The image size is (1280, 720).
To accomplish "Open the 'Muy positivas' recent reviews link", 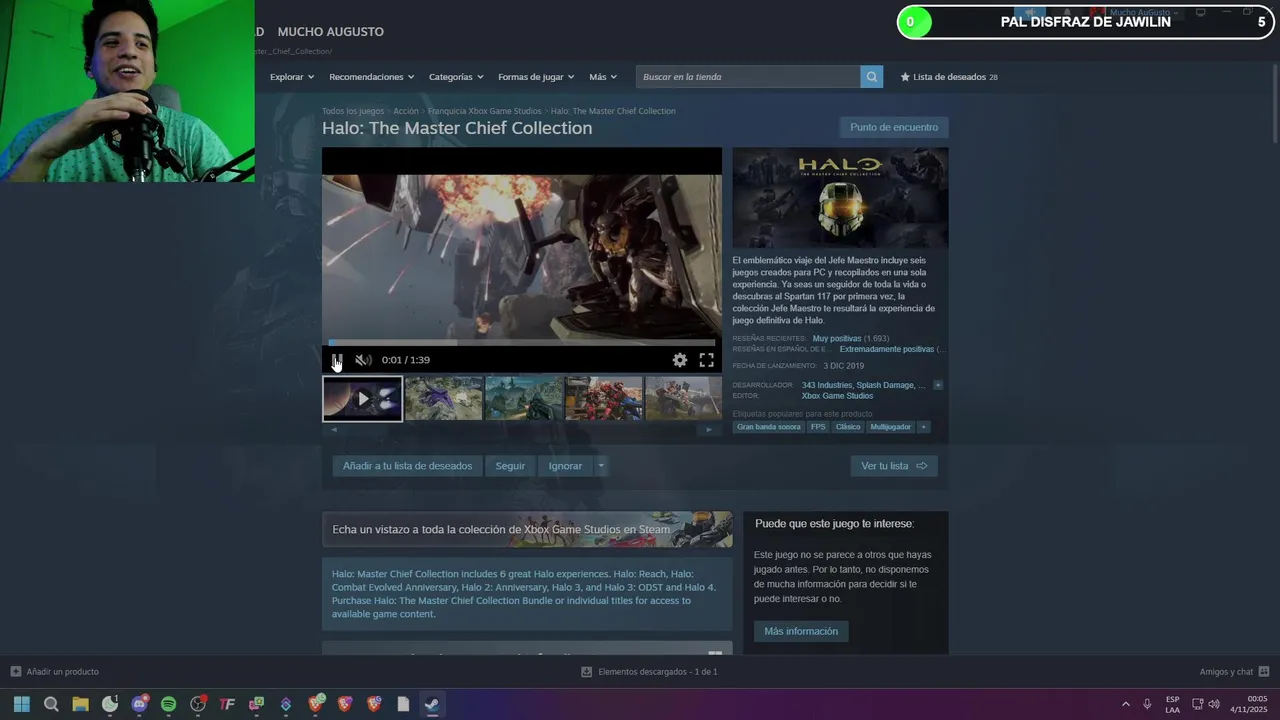I will [837, 338].
